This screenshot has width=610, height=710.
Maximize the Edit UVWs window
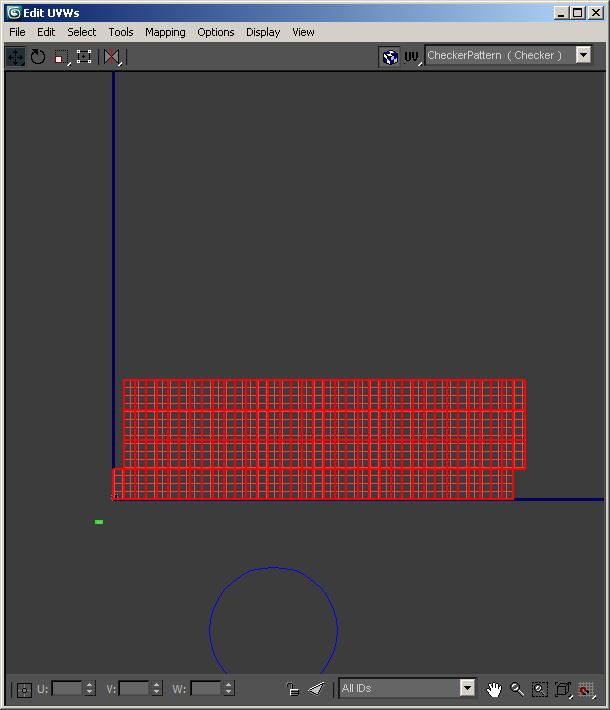point(578,13)
